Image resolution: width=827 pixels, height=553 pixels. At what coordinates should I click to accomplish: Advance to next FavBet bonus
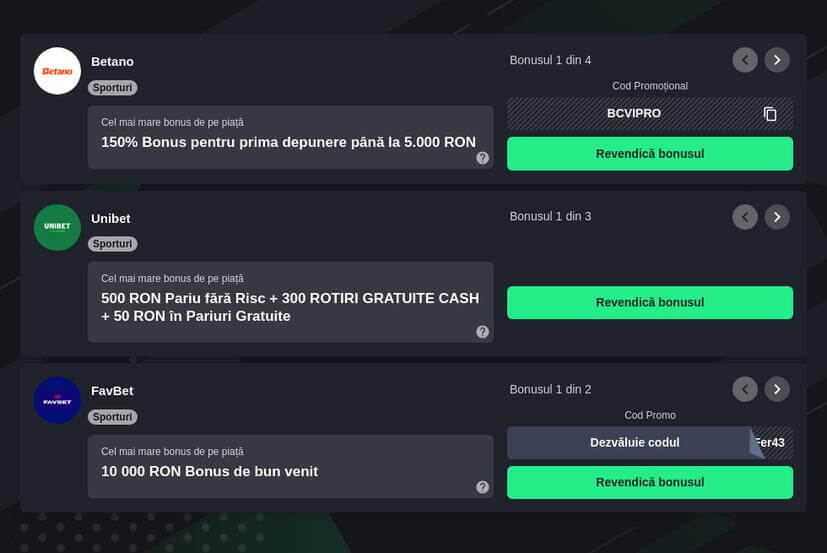[777, 389]
